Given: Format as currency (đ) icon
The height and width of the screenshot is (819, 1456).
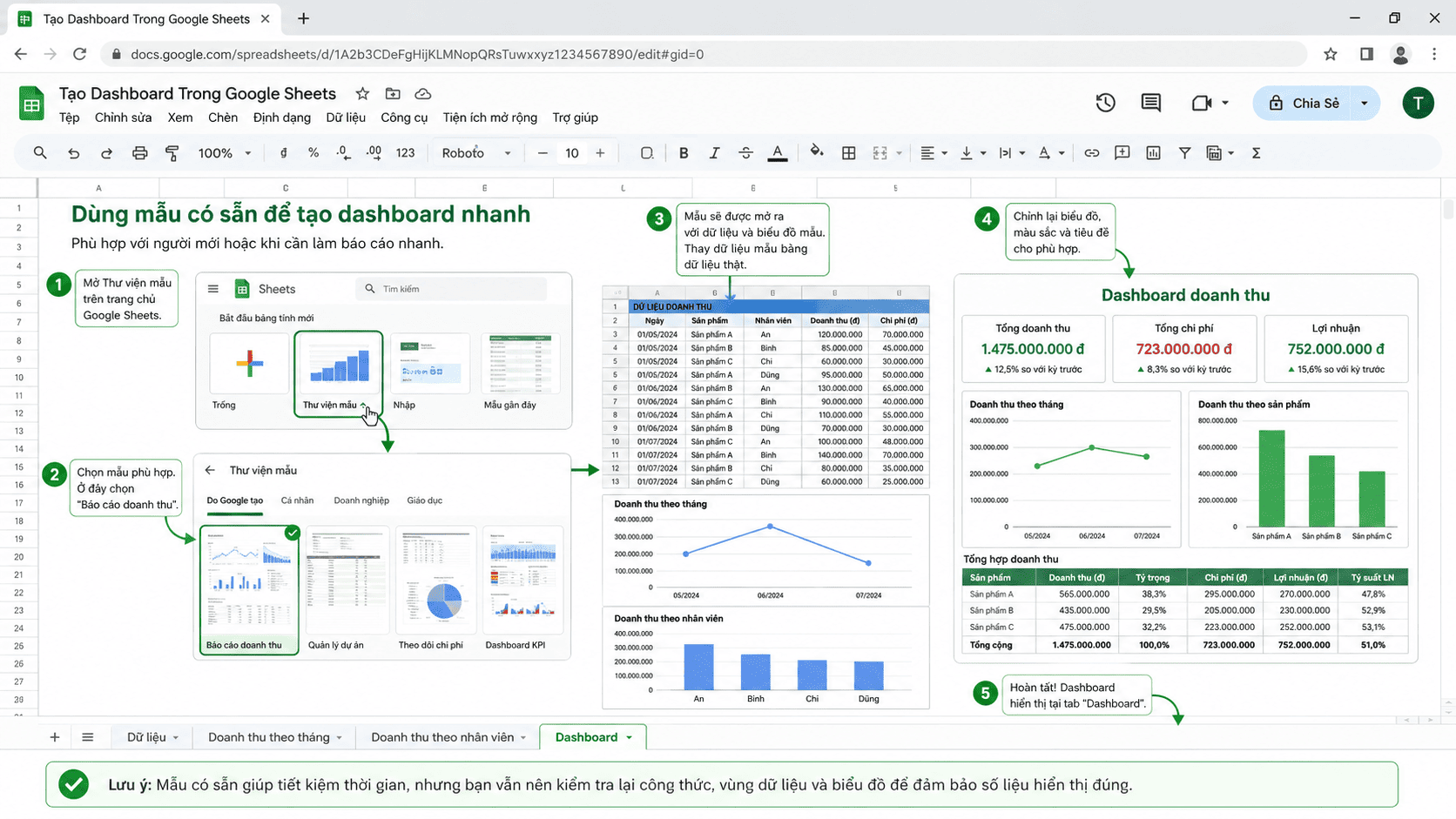Looking at the screenshot, I should (x=283, y=153).
